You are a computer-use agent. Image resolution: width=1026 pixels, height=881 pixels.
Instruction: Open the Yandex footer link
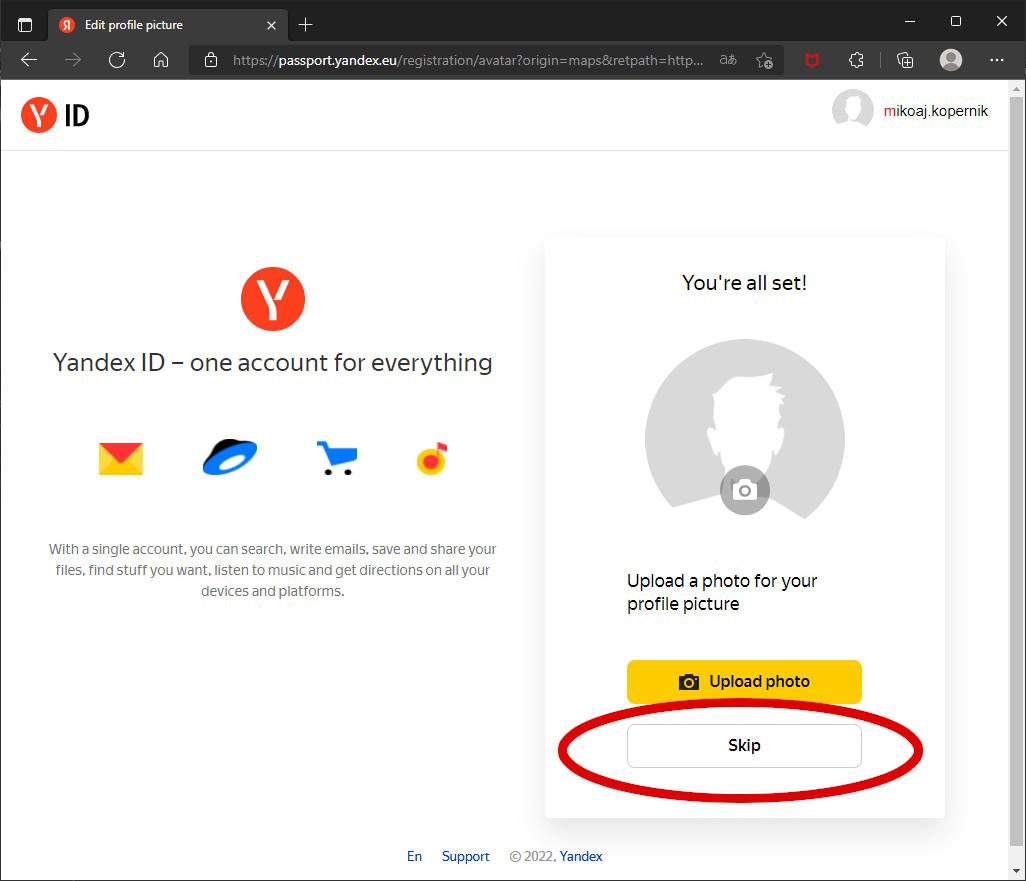tap(581, 856)
